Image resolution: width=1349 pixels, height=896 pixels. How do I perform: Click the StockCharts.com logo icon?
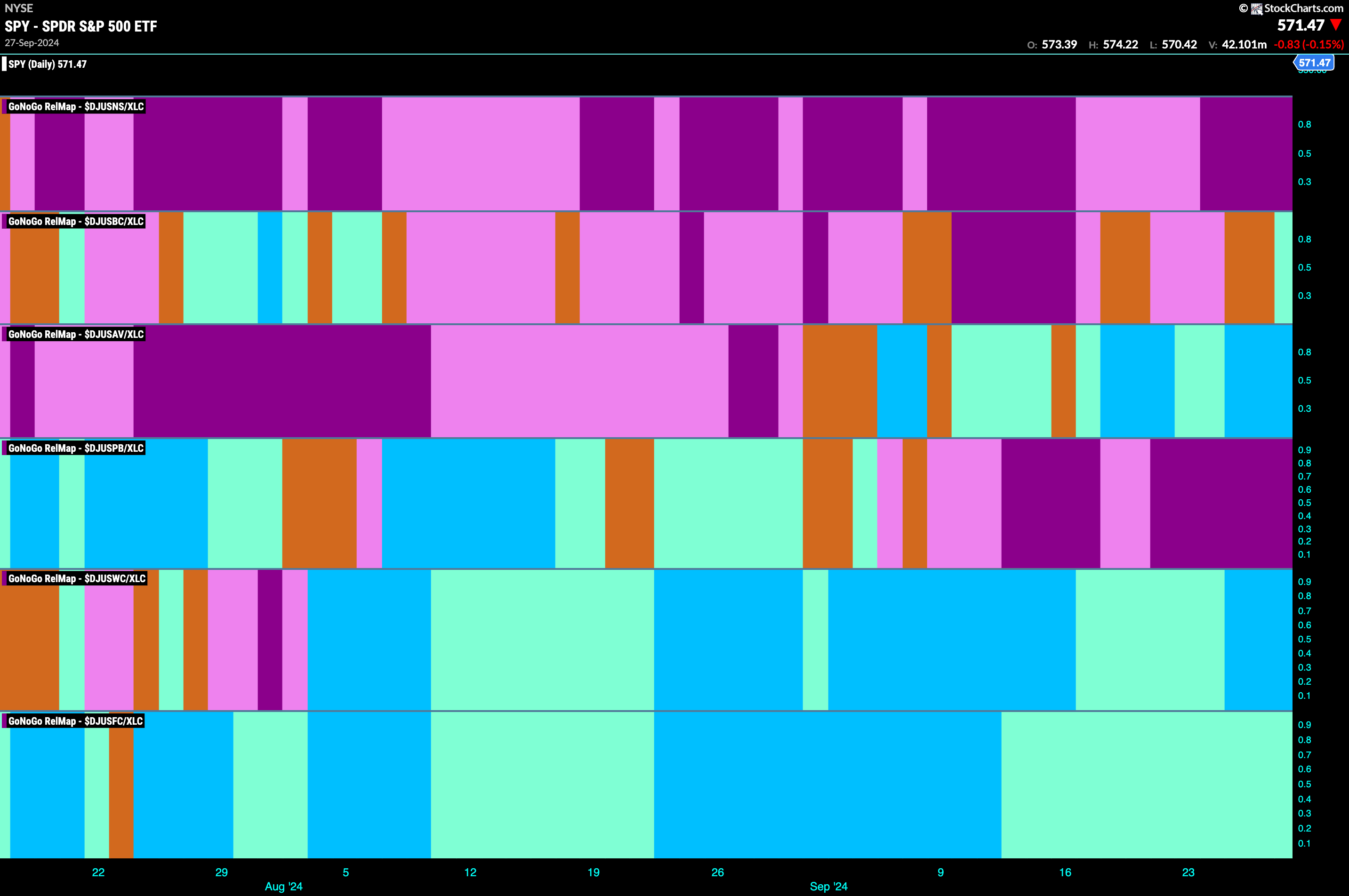coord(1256,8)
